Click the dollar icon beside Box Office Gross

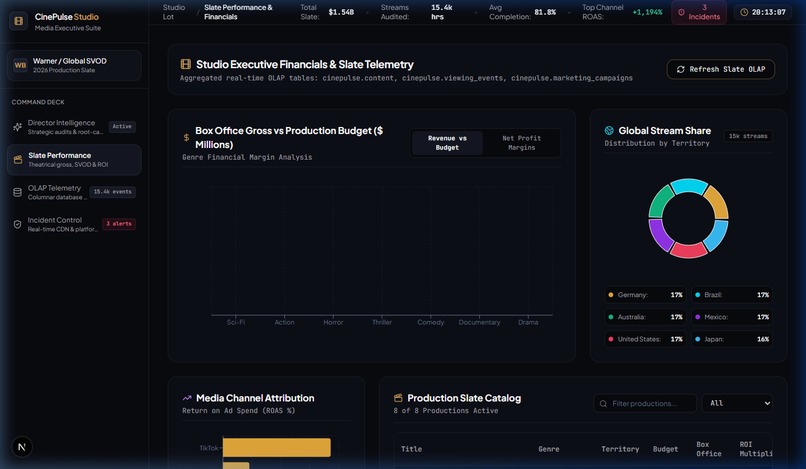tap(187, 137)
